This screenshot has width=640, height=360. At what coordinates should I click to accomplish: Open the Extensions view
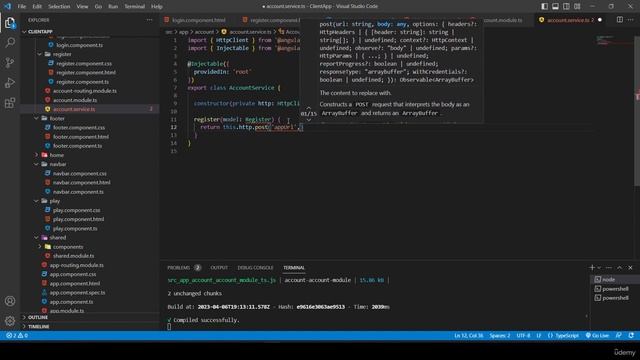[10, 102]
